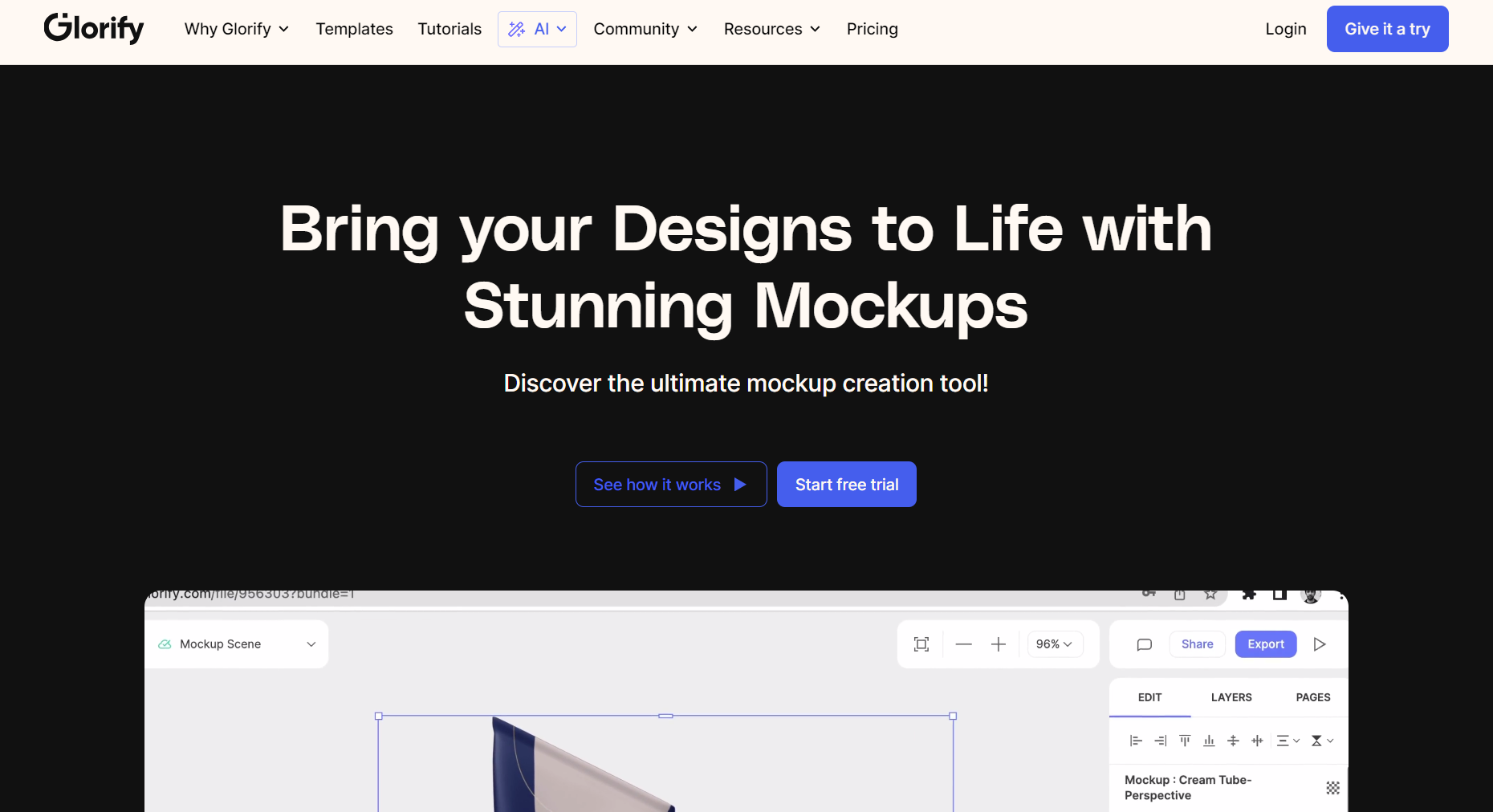This screenshot has width=1493, height=812.
Task: Click the Glorify logo
Action: pos(93,28)
